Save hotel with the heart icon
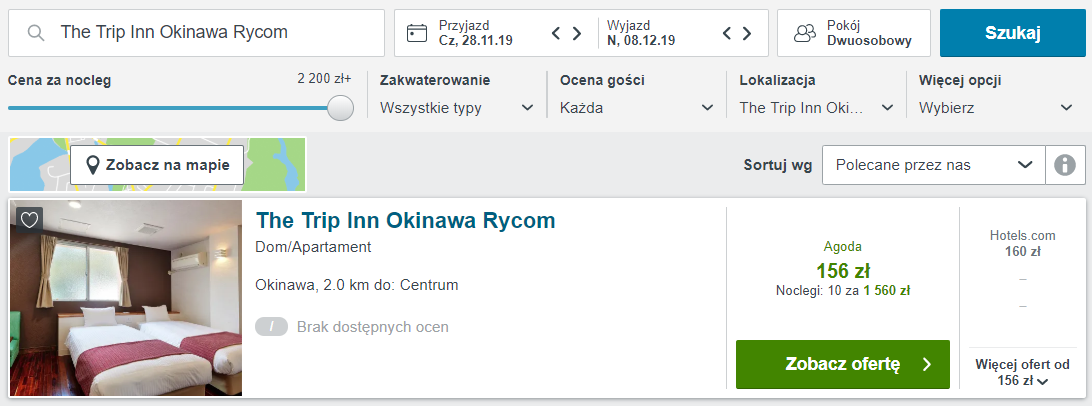 pyautogui.click(x=29, y=220)
